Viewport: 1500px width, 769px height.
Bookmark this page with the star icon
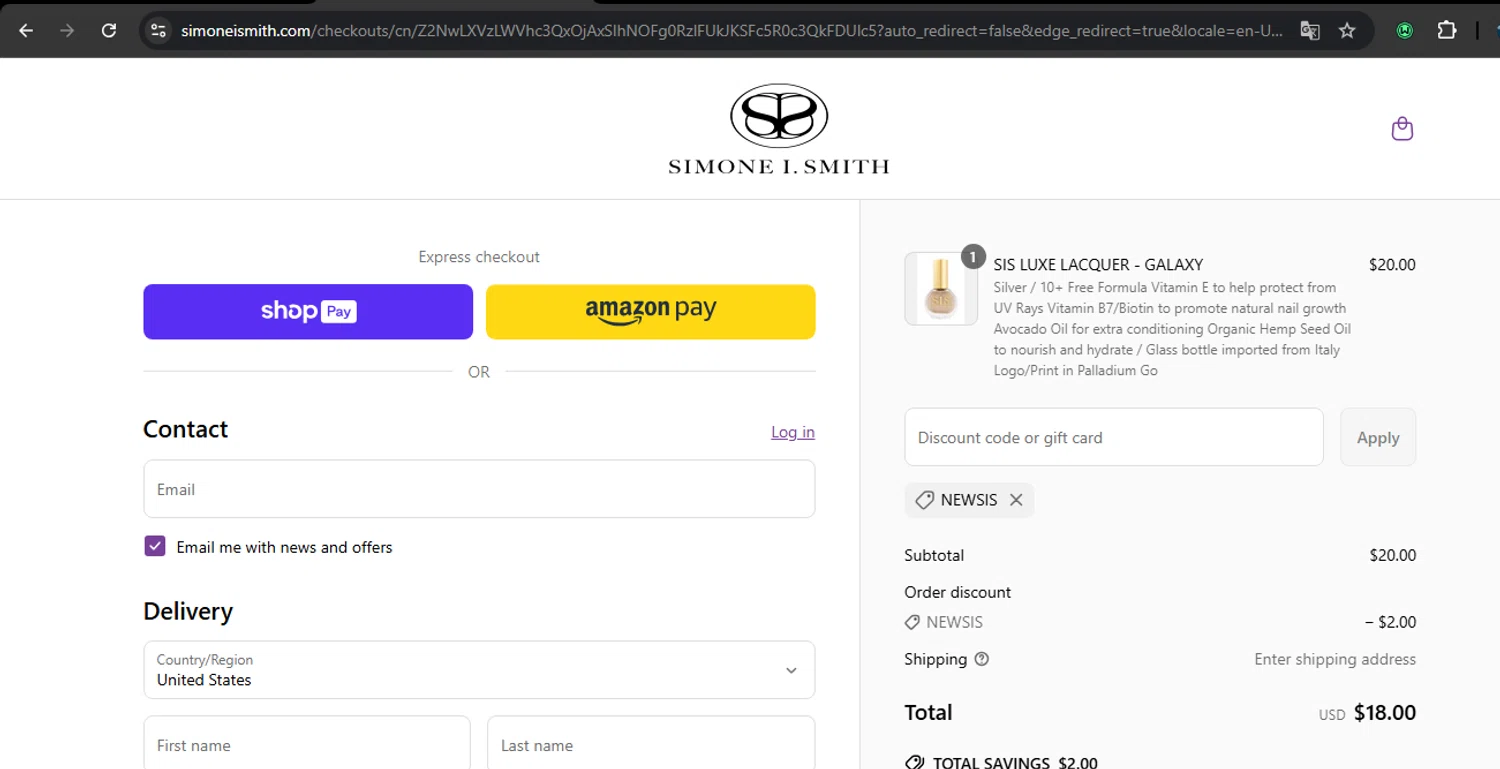pyautogui.click(x=1347, y=31)
